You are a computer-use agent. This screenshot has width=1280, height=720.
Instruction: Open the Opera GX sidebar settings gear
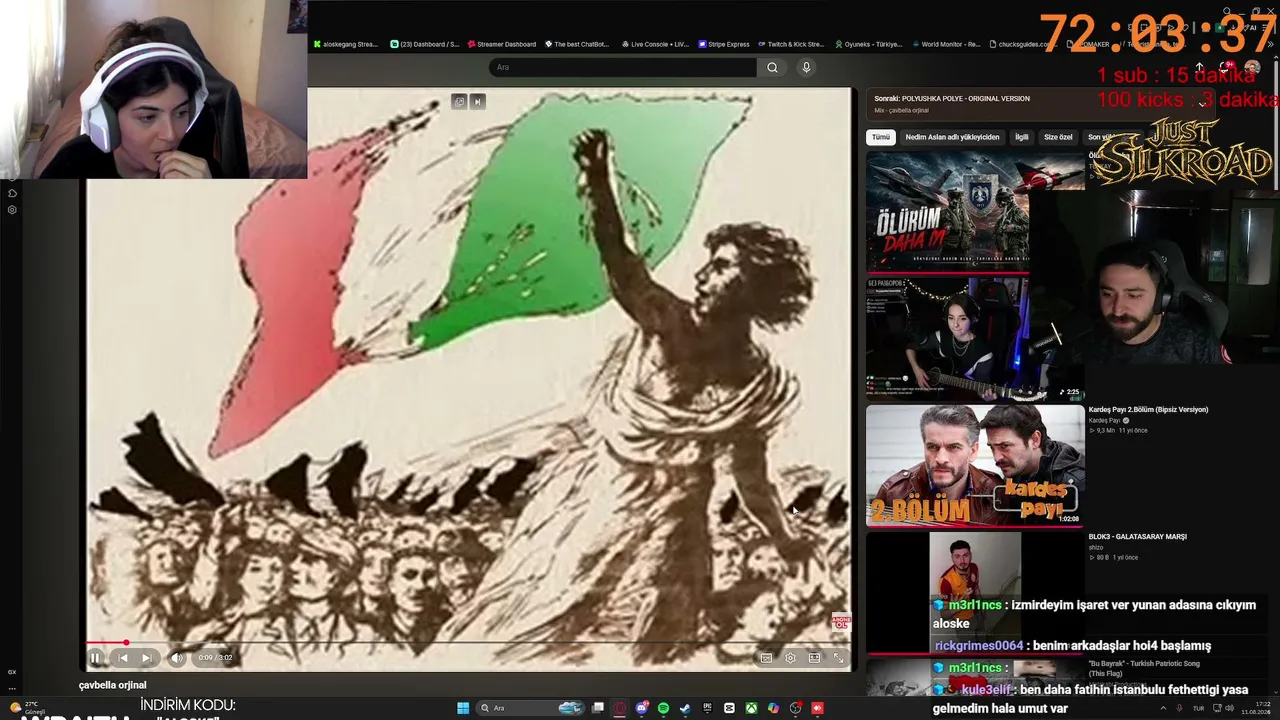[12, 210]
